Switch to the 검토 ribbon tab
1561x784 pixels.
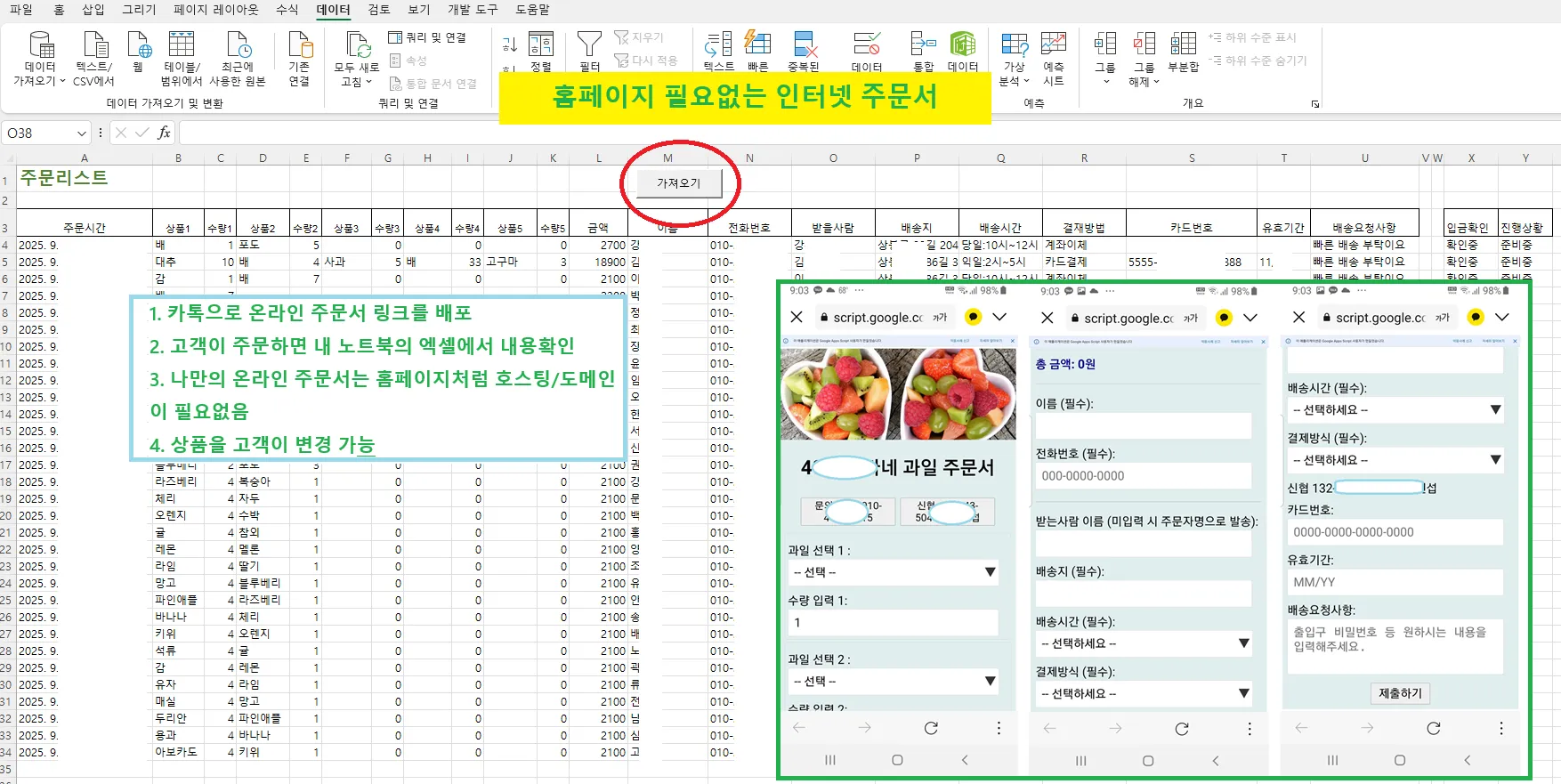379,10
